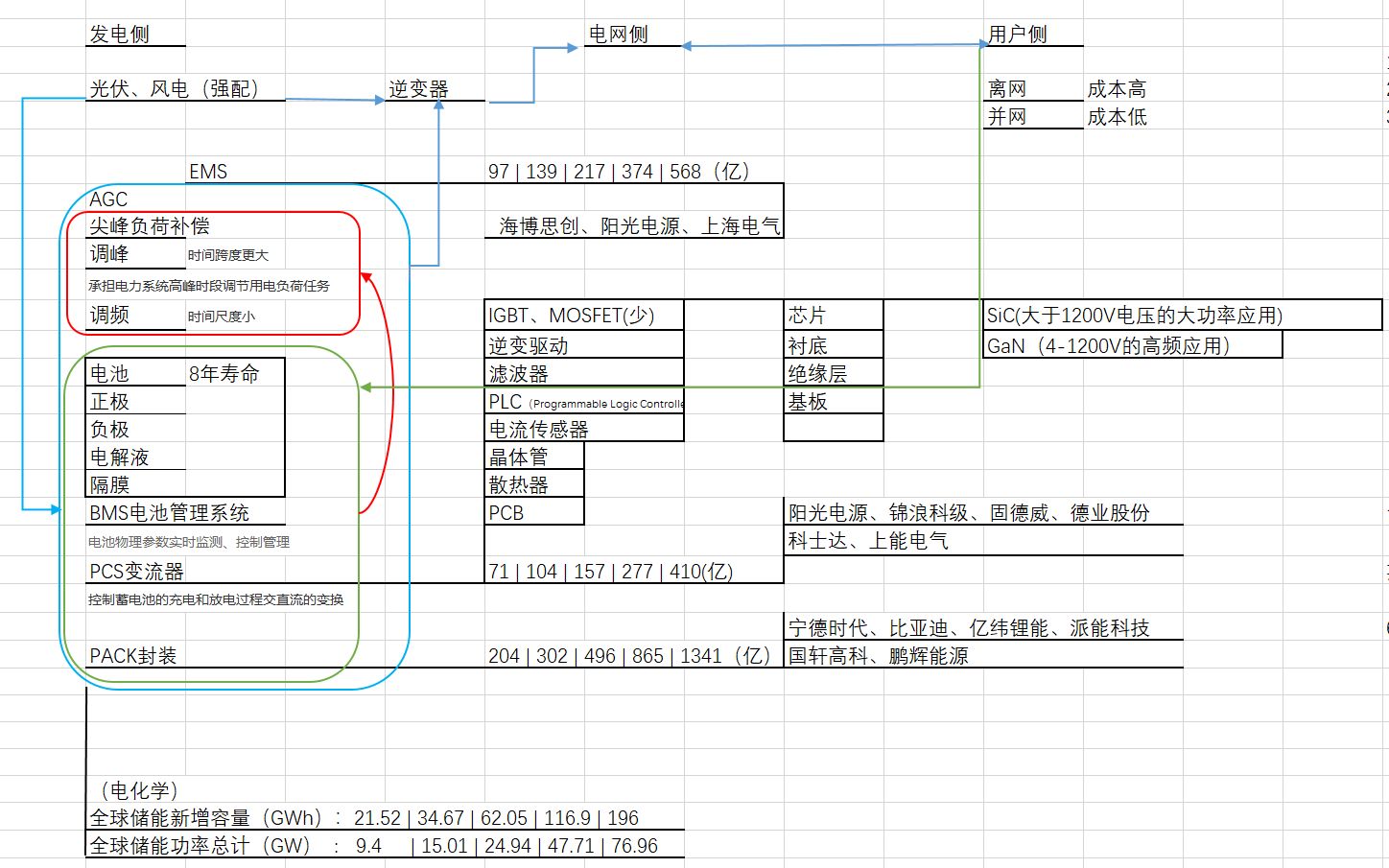Select the IGBT、MOSFET(少) cell
Screen dimensions: 1389x868
coord(572,316)
